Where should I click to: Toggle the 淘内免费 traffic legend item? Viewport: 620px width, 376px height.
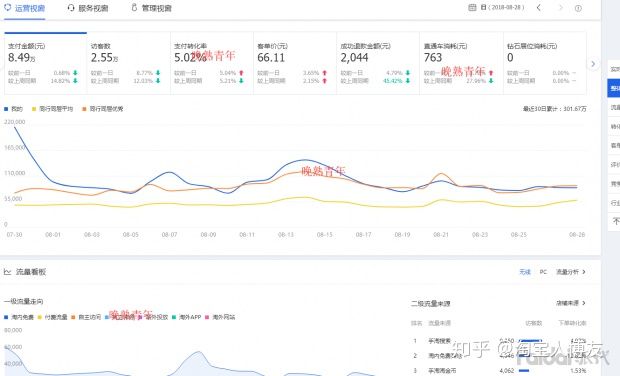tap(19, 317)
